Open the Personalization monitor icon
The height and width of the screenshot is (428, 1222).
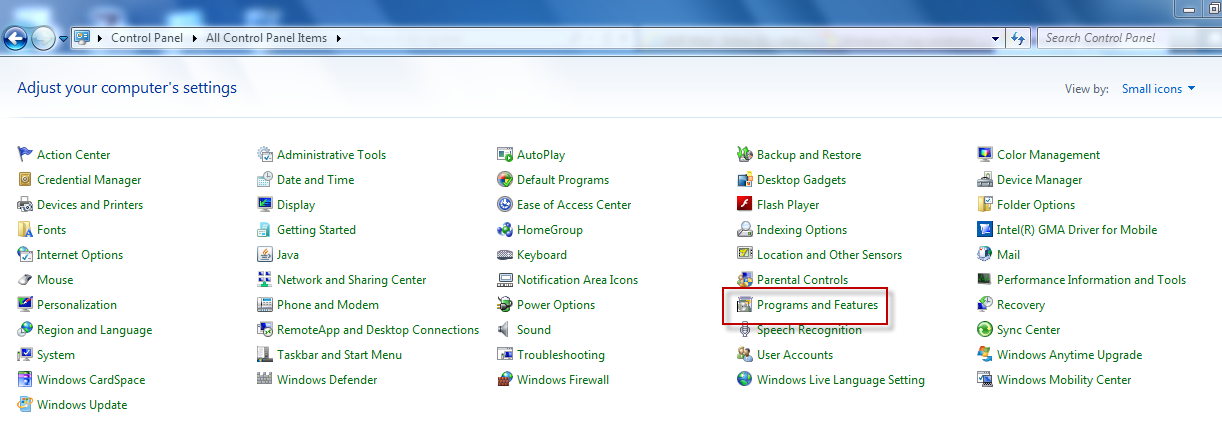coord(25,304)
